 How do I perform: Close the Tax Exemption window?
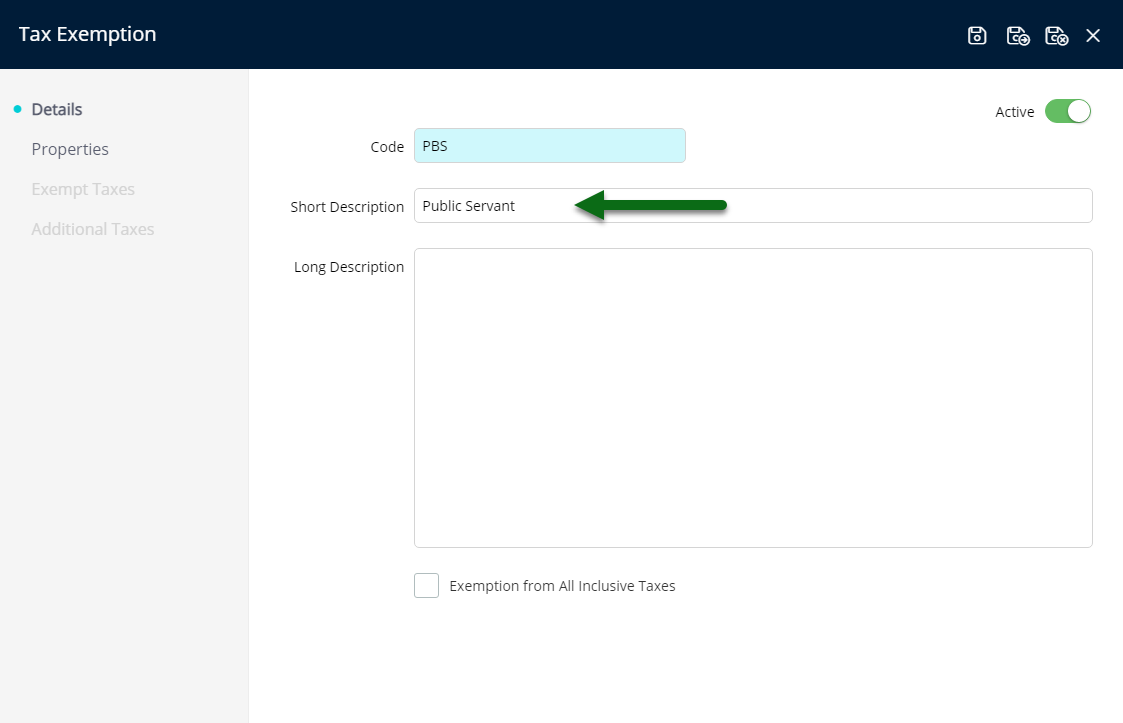click(1093, 35)
